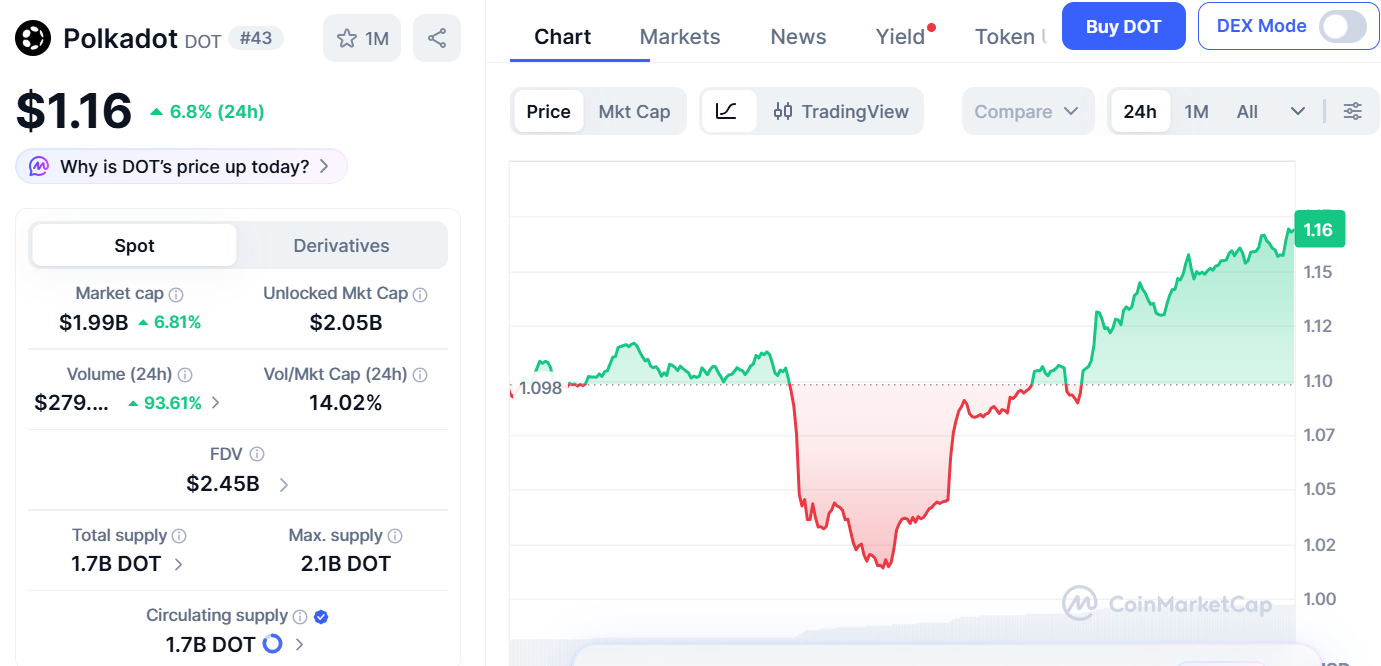Viewport: 1381px width, 666px height.
Task: Open the Chart tab
Action: [x=563, y=37]
